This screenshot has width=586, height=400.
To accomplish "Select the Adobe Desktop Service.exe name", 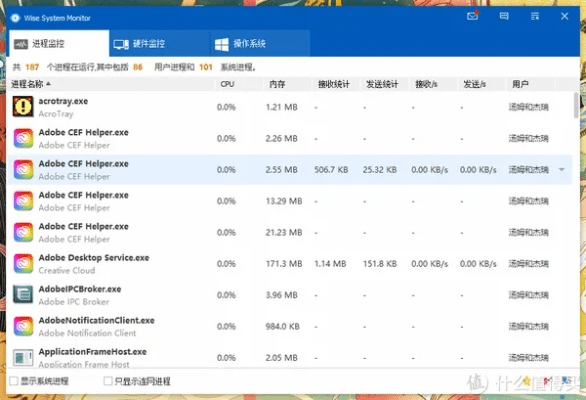I will pos(94,258).
